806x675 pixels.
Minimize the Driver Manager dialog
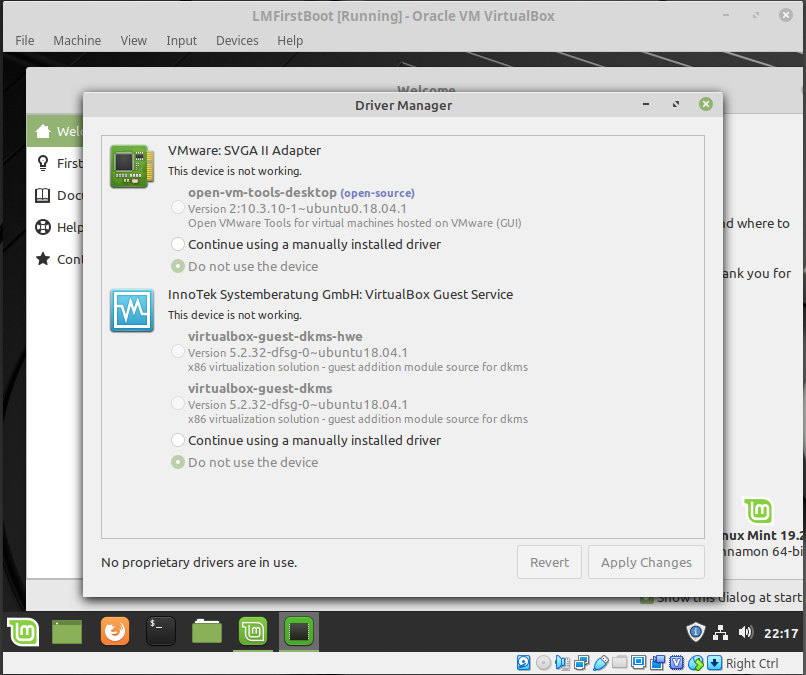(x=646, y=104)
